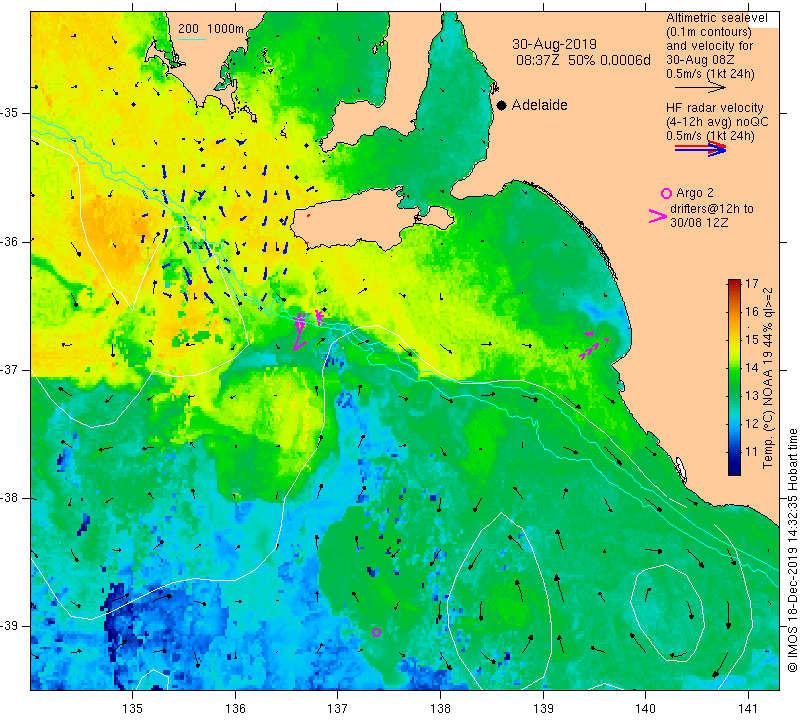Click the 13 tick label on the color bar
This screenshot has width=800, height=720.
751,395
